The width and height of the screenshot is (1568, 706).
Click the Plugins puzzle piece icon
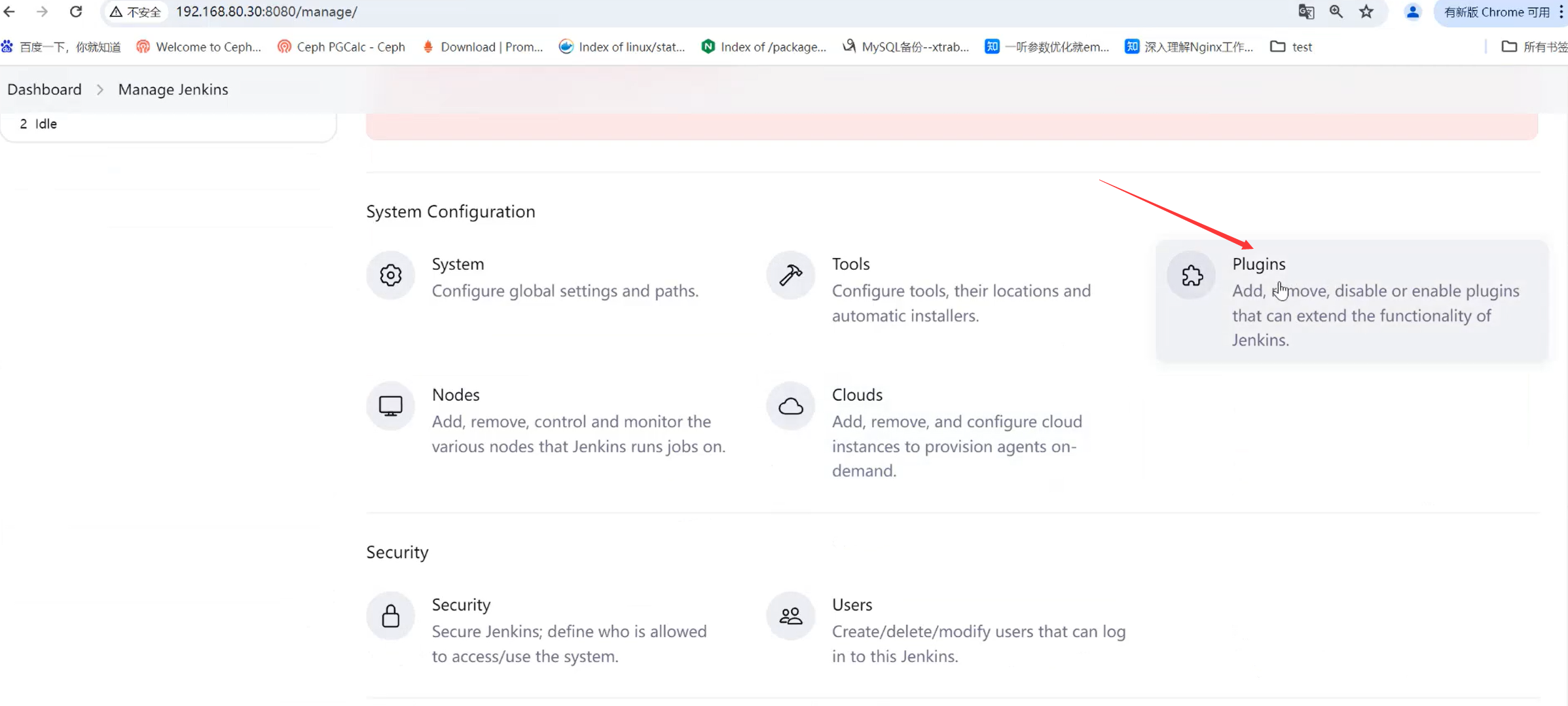point(1192,275)
